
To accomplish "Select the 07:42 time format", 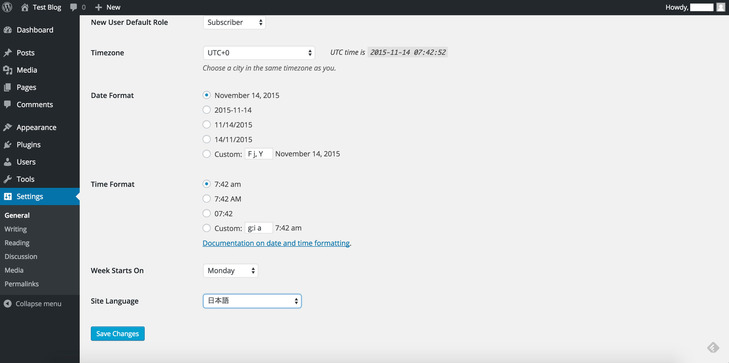I will [207, 213].
